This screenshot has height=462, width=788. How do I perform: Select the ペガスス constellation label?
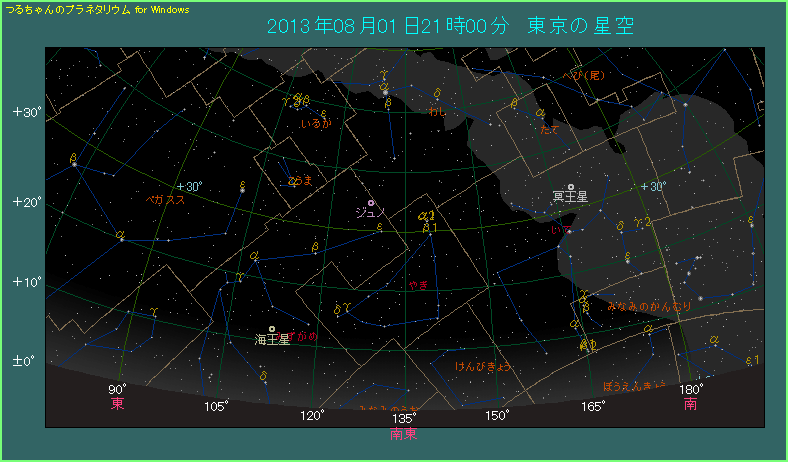165,200
